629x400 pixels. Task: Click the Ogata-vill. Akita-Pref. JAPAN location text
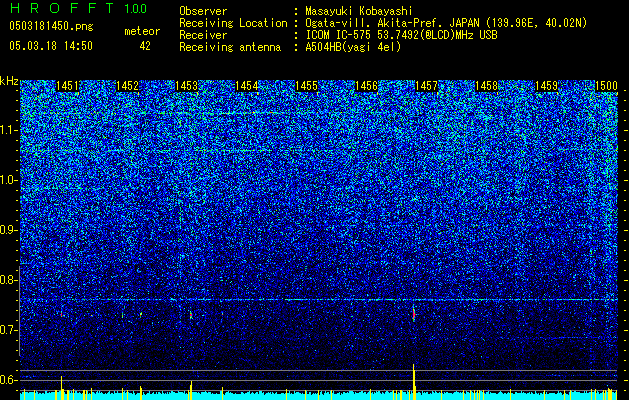click(446, 23)
